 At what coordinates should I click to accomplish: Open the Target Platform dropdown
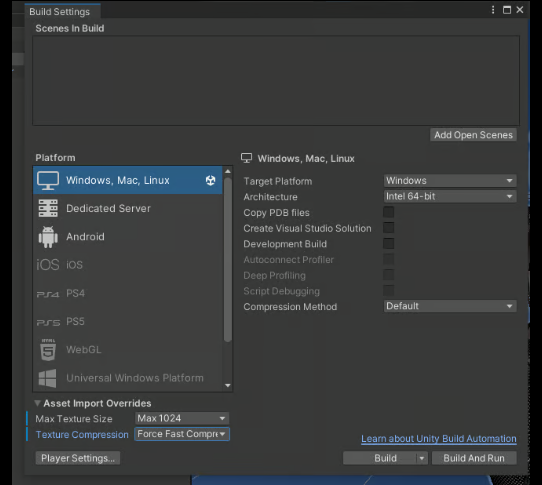point(450,180)
